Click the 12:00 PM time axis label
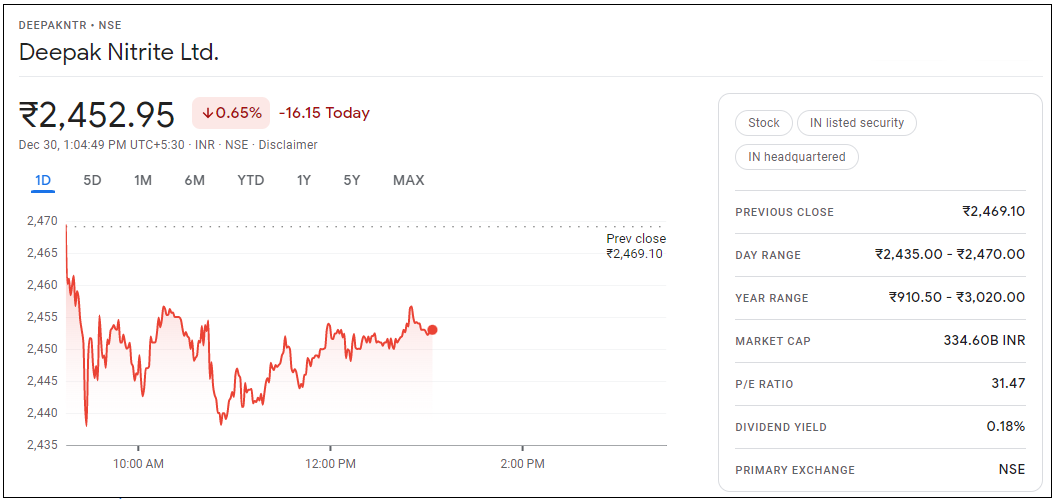The width and height of the screenshot is (1055, 502). coord(330,464)
